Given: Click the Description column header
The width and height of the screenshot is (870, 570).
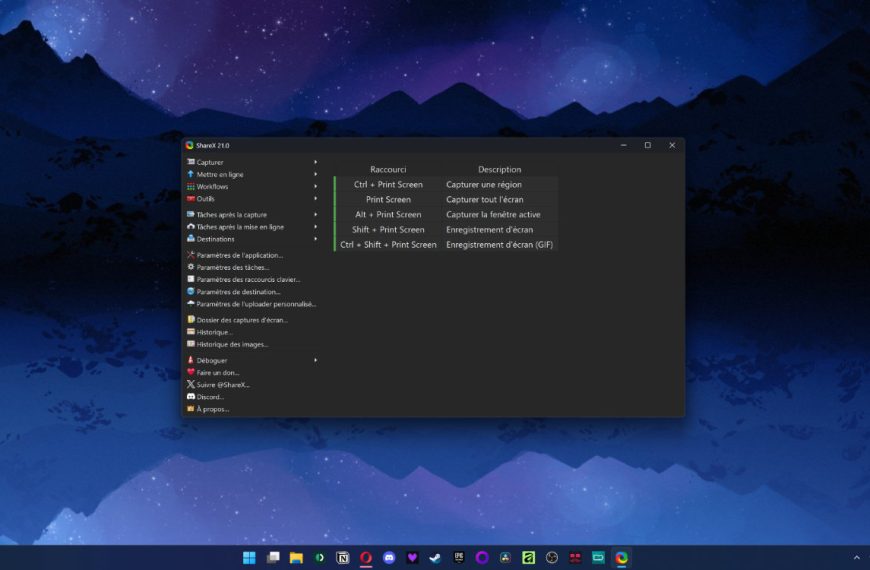Looking at the screenshot, I should click(499, 169).
